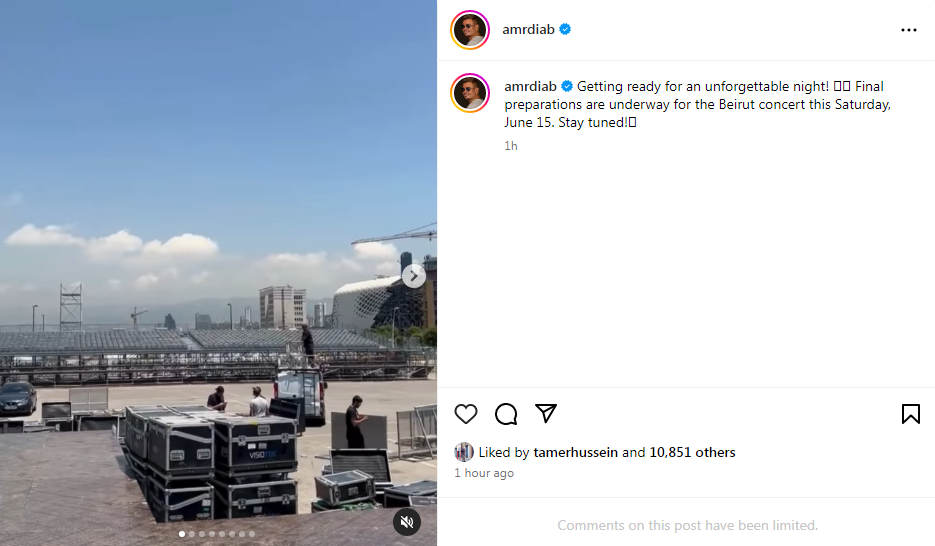This screenshot has height=546, width=935.
Task: Click the verified badge beside the header username
Action: pos(565,29)
